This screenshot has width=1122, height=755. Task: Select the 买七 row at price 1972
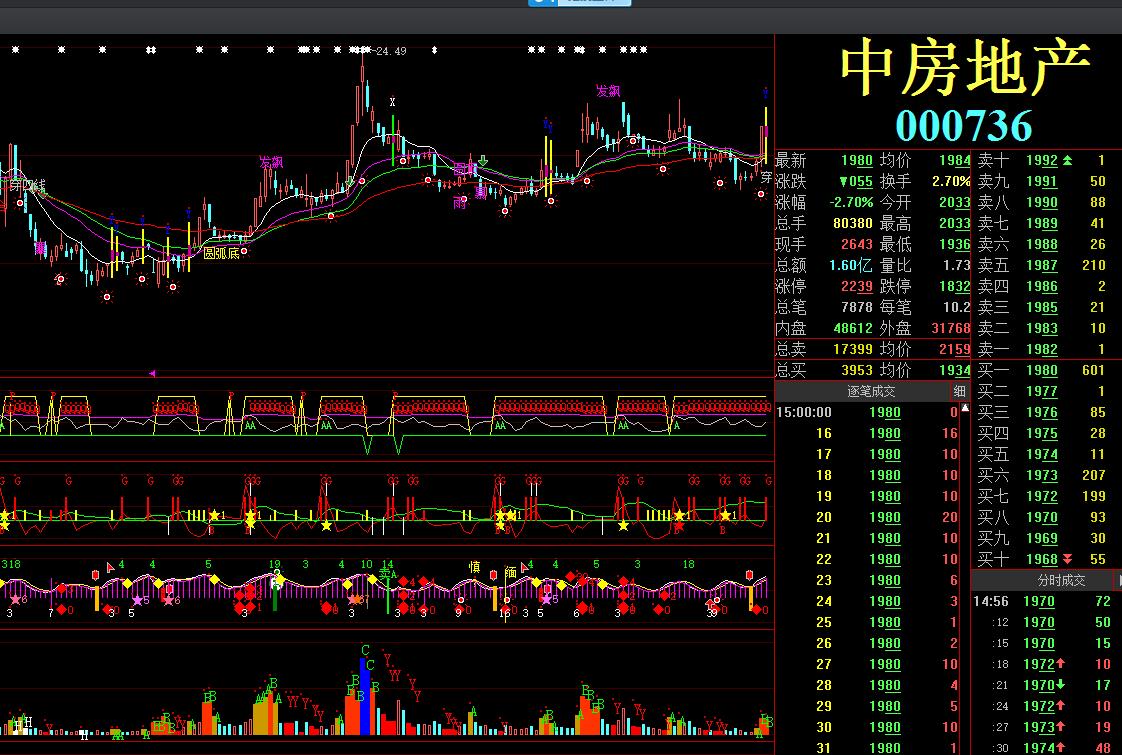click(1046, 496)
